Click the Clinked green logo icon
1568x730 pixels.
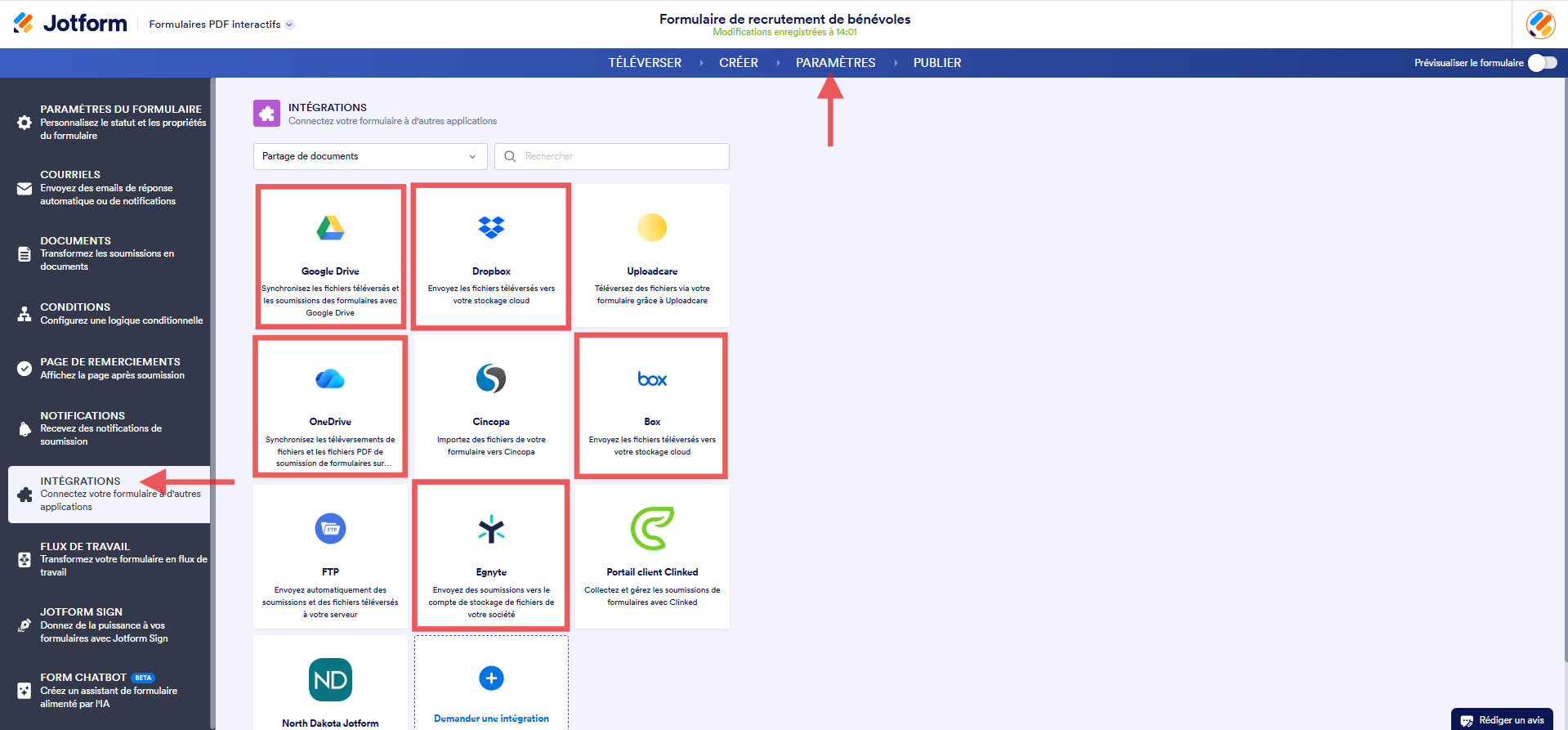(652, 528)
